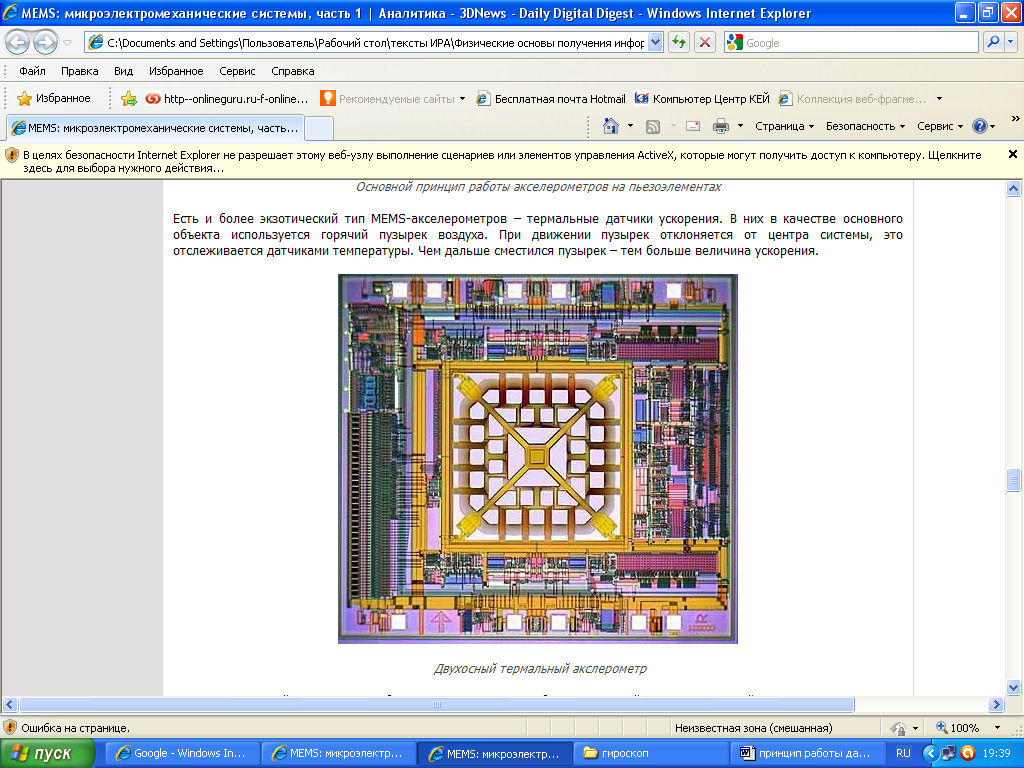This screenshot has height=768, width=1024.
Task: Open the Файл menu
Action: pyautogui.click(x=32, y=71)
